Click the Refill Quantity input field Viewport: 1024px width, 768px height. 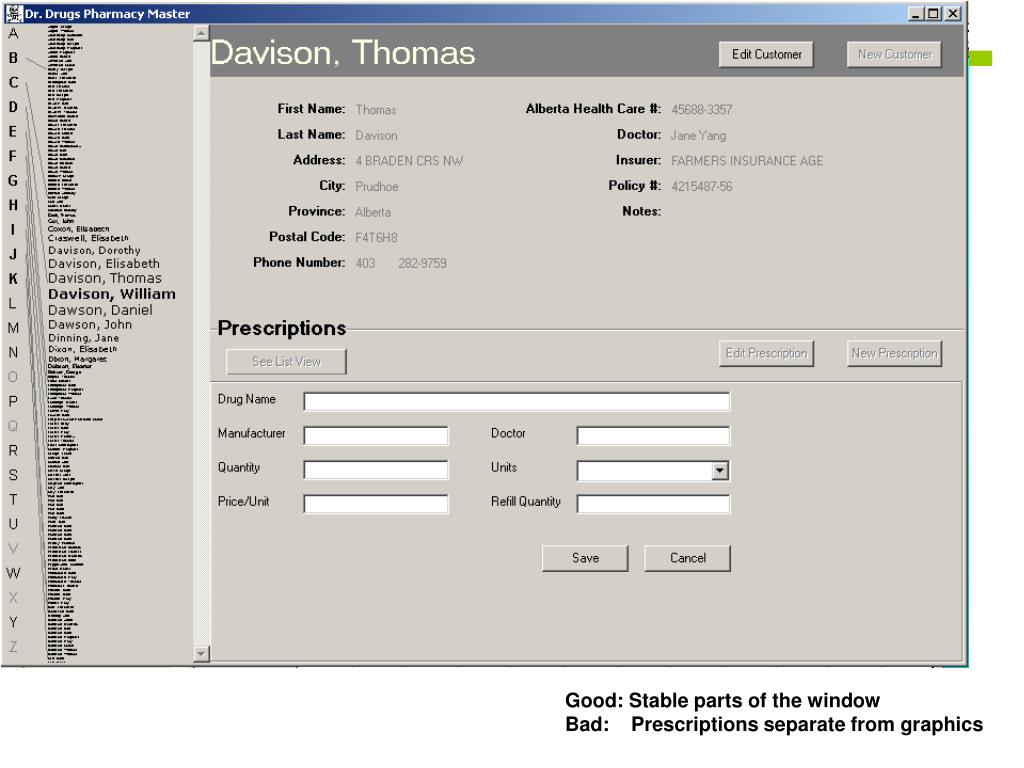click(653, 504)
